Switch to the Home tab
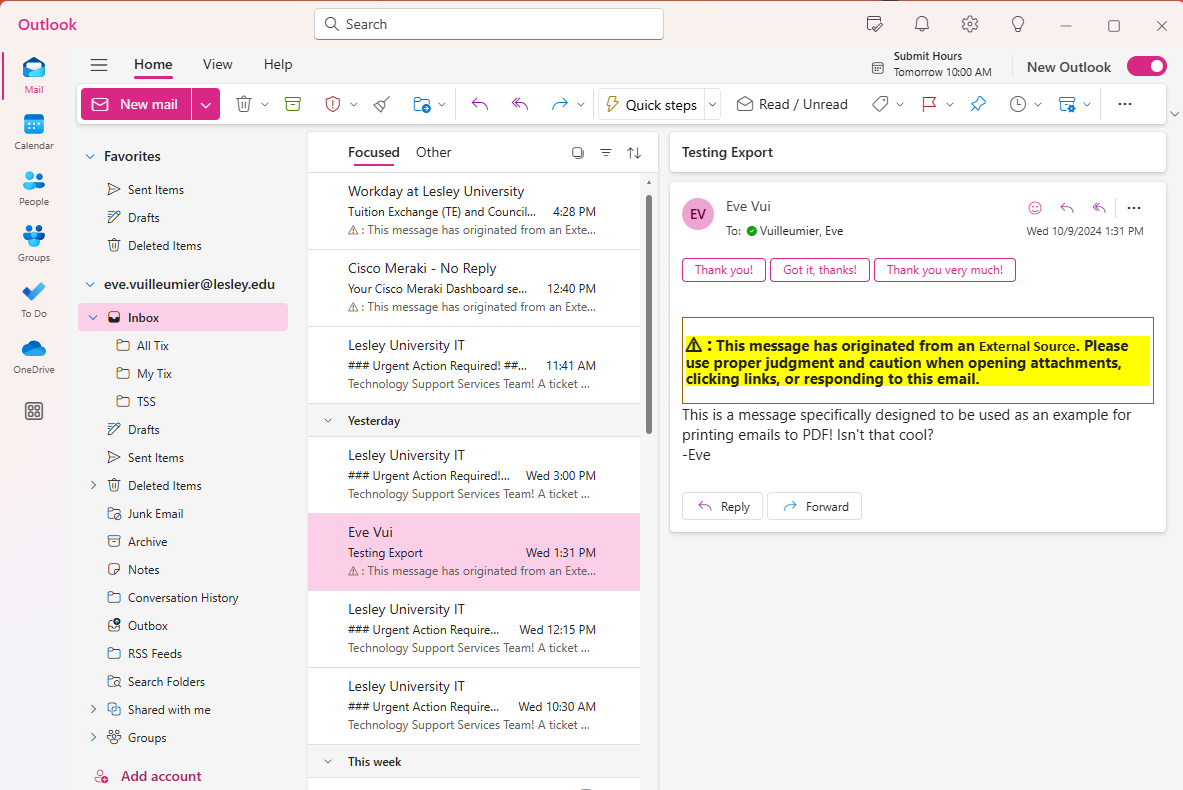The height and width of the screenshot is (790, 1183). click(x=153, y=65)
